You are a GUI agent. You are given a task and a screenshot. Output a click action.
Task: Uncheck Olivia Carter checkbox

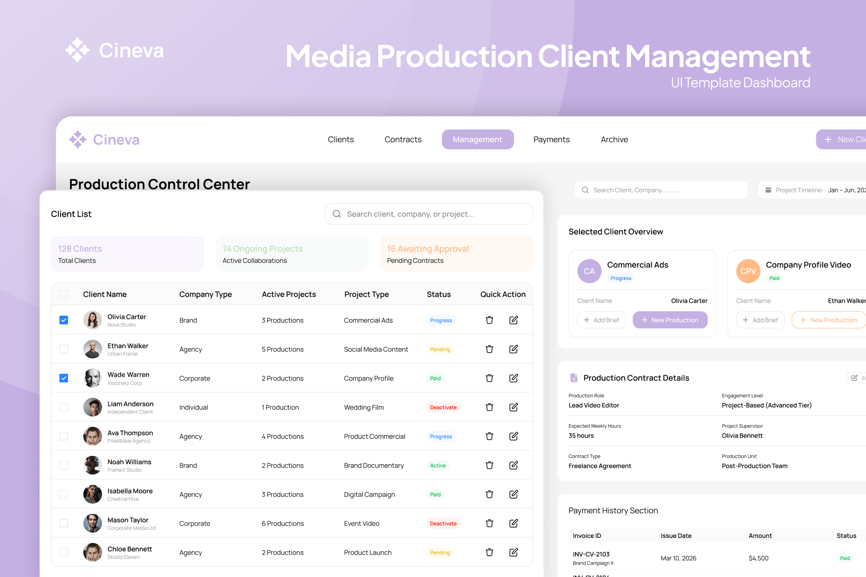64,320
